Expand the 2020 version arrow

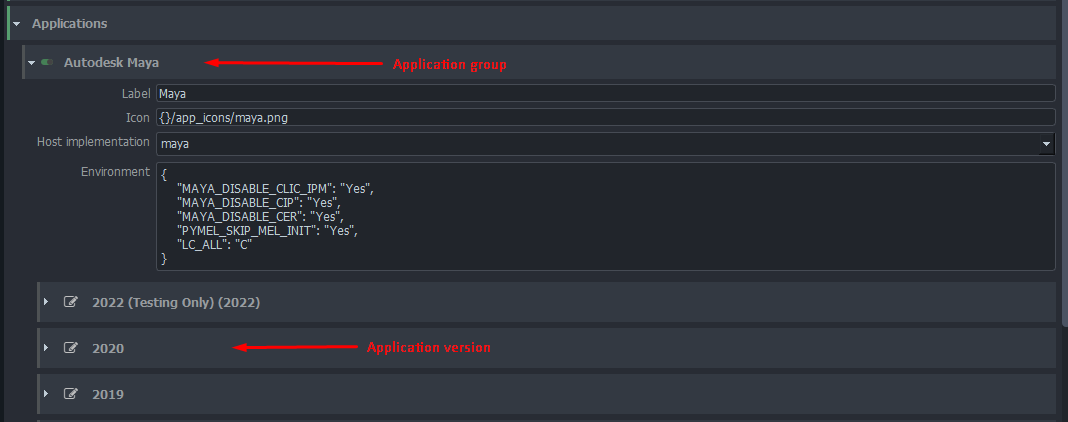click(x=46, y=347)
